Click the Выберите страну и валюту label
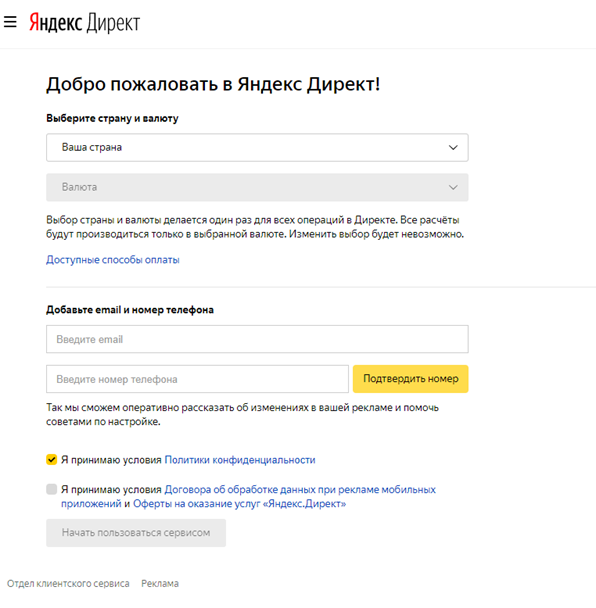Screen dimensions: 596x608 point(112,118)
